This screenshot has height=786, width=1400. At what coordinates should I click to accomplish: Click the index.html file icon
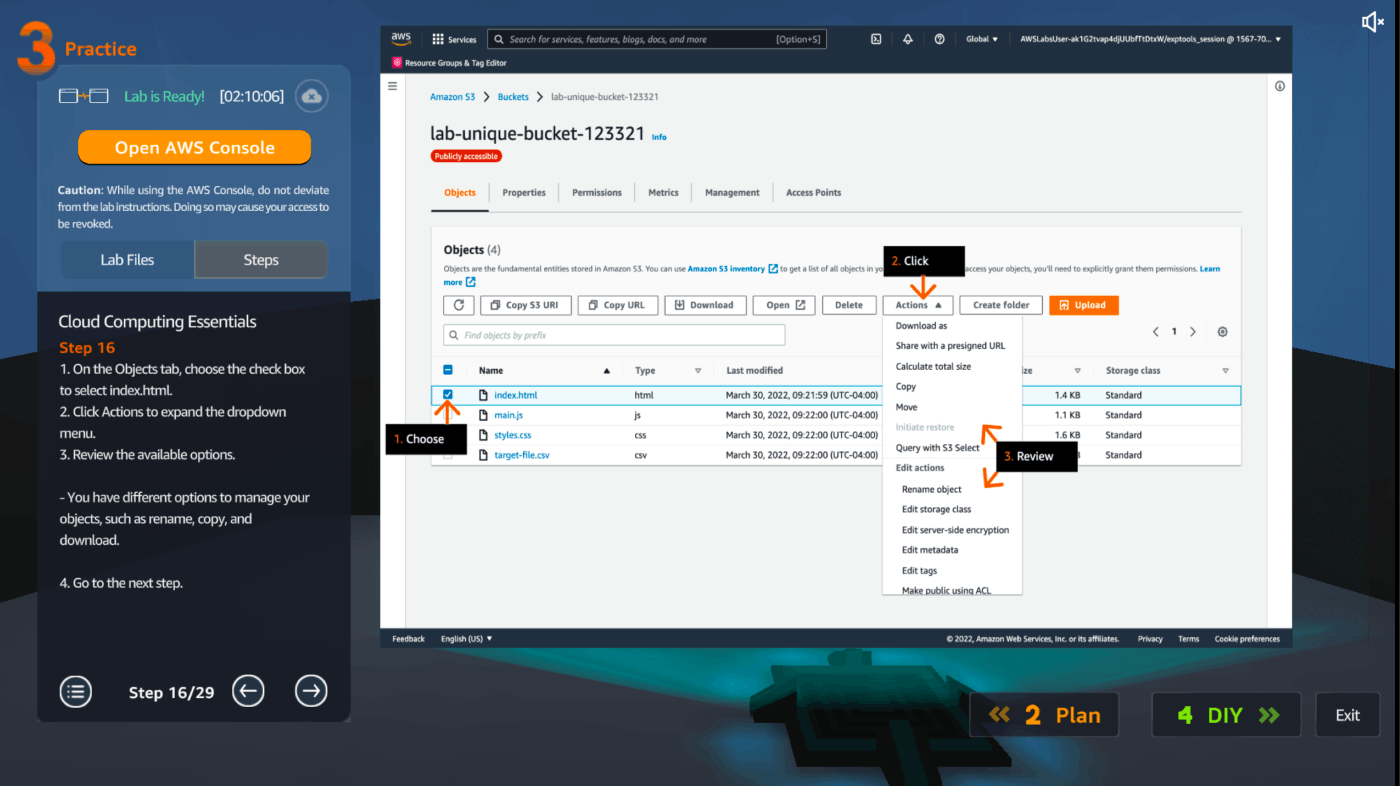[x=484, y=395]
